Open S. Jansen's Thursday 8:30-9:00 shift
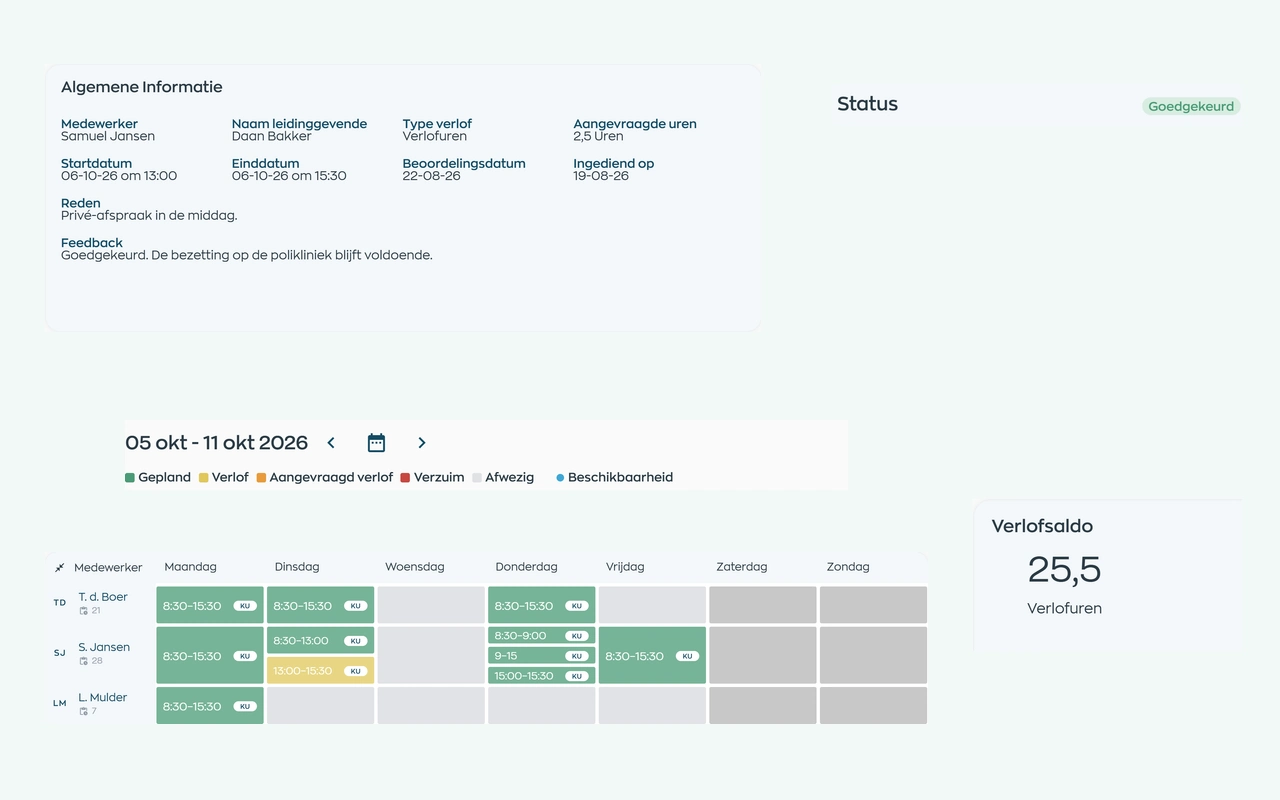 coord(541,635)
